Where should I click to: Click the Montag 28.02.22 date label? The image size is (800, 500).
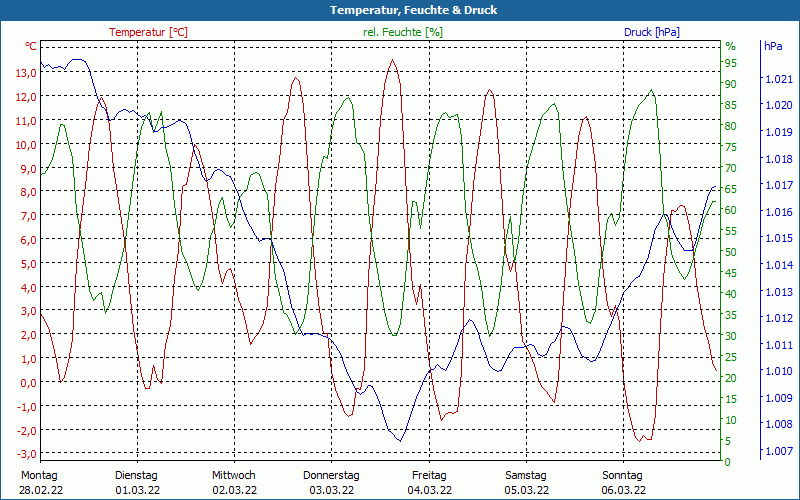(38, 482)
